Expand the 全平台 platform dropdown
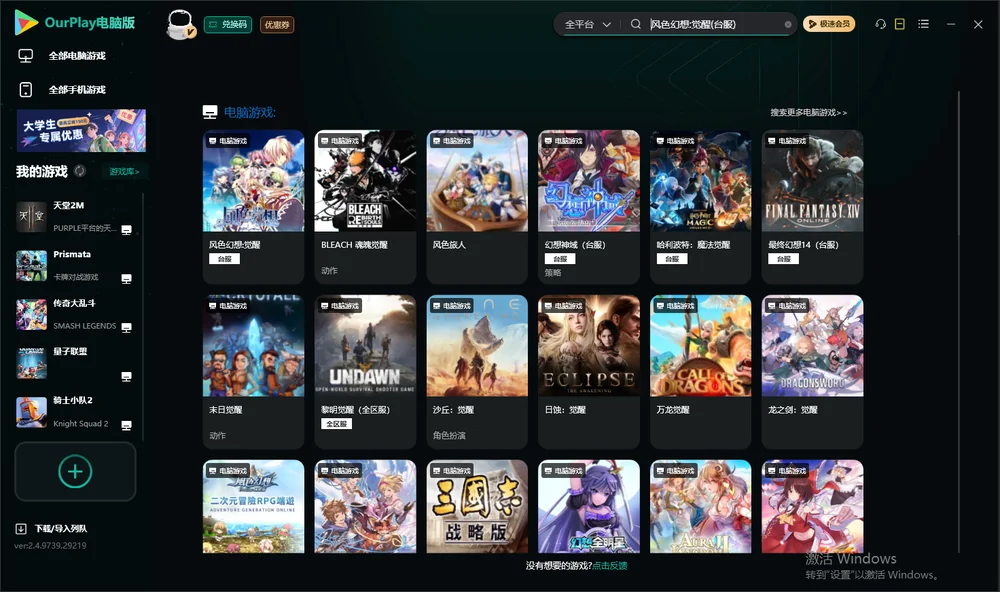This screenshot has height=592, width=1000. (x=588, y=24)
